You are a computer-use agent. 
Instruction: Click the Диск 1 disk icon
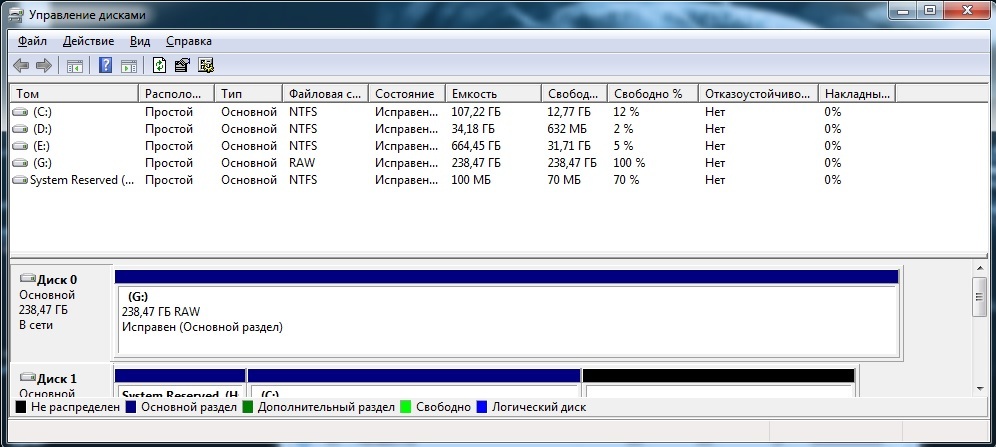(x=28, y=377)
